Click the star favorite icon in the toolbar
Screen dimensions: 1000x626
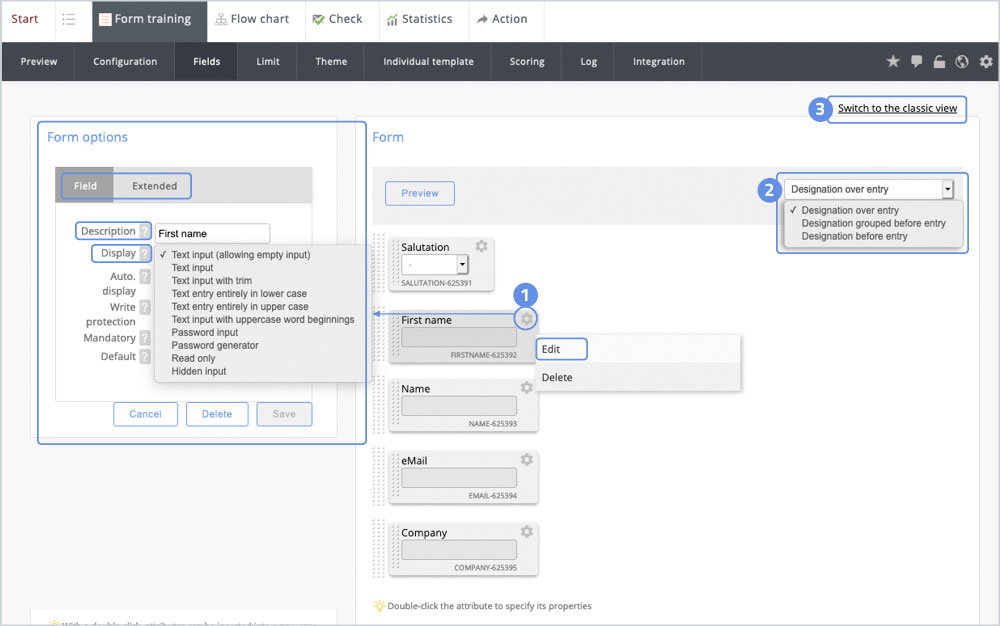pos(893,62)
